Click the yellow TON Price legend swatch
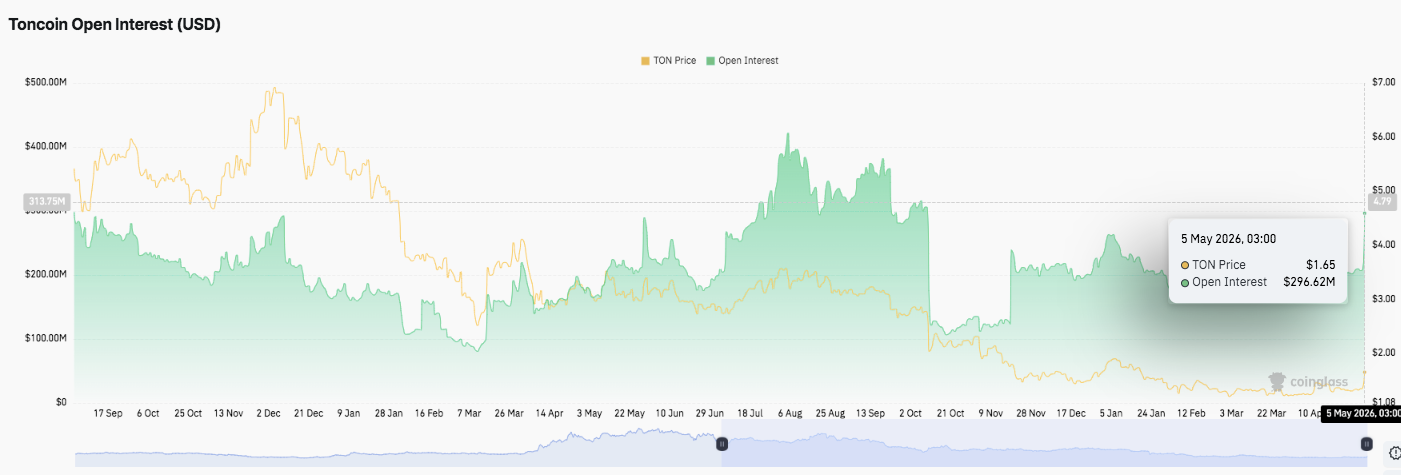1401x475 pixels. pyautogui.click(x=645, y=61)
